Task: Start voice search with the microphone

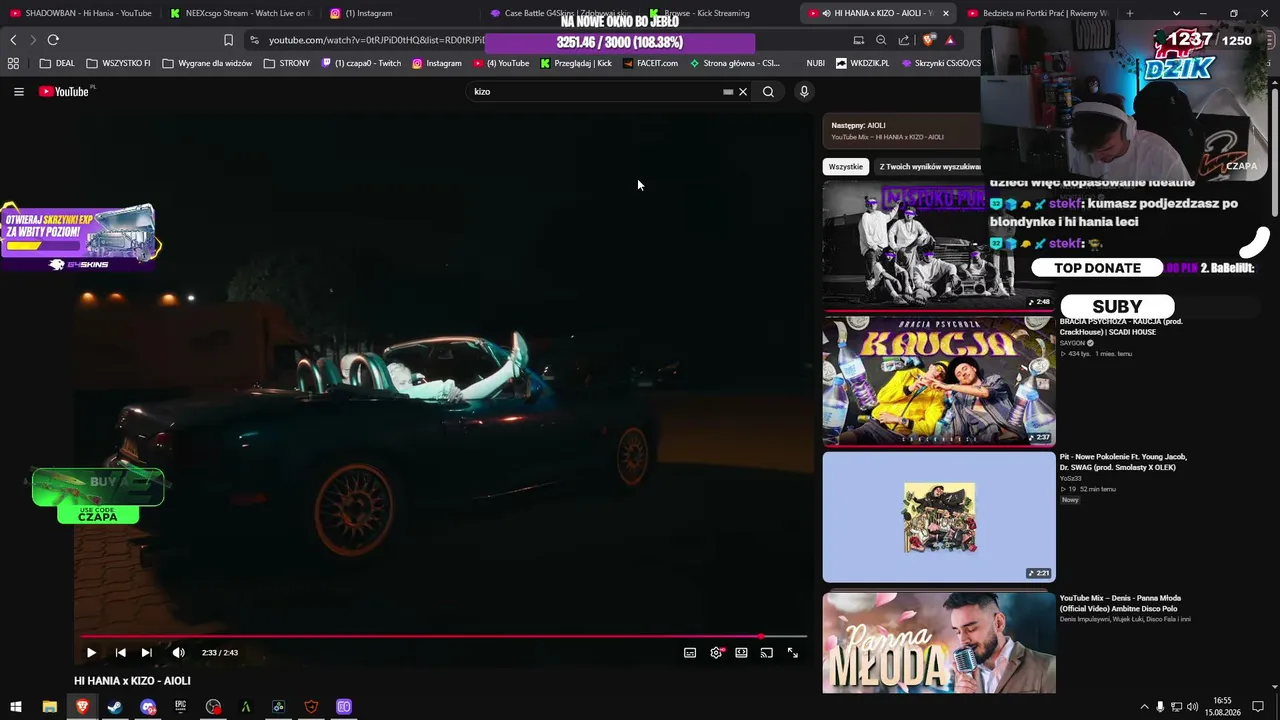Action: (x=803, y=92)
